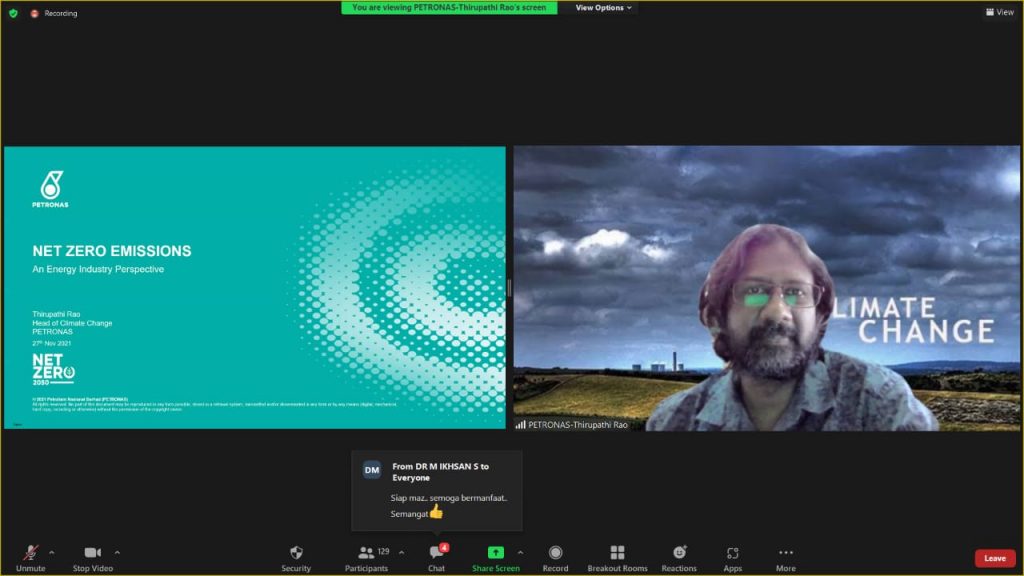Viewport: 1024px width, 576px height.
Task: Change layout using the View button
Action: pos(1000,12)
